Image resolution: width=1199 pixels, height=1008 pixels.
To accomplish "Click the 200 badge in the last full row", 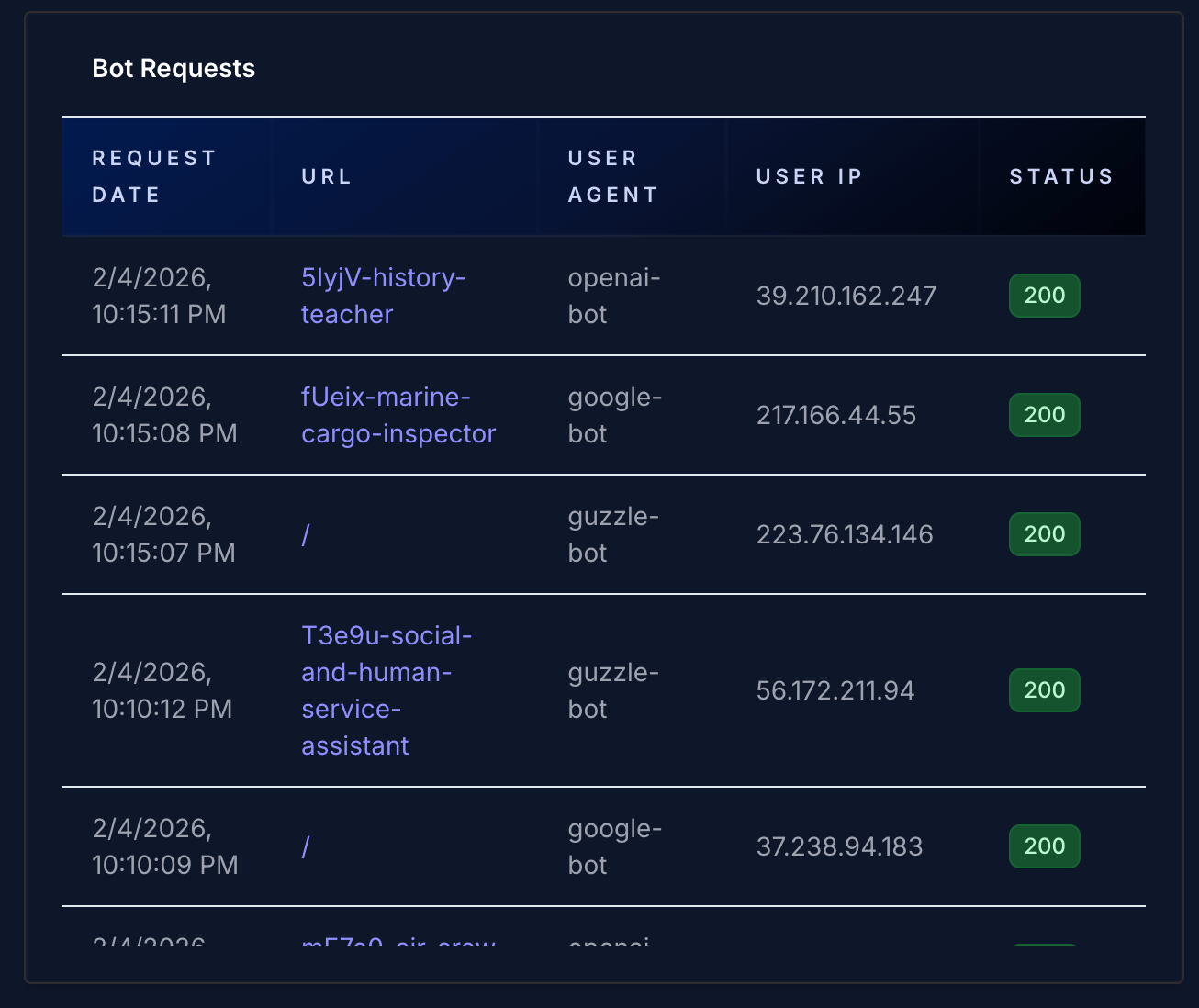I will coord(1044,846).
